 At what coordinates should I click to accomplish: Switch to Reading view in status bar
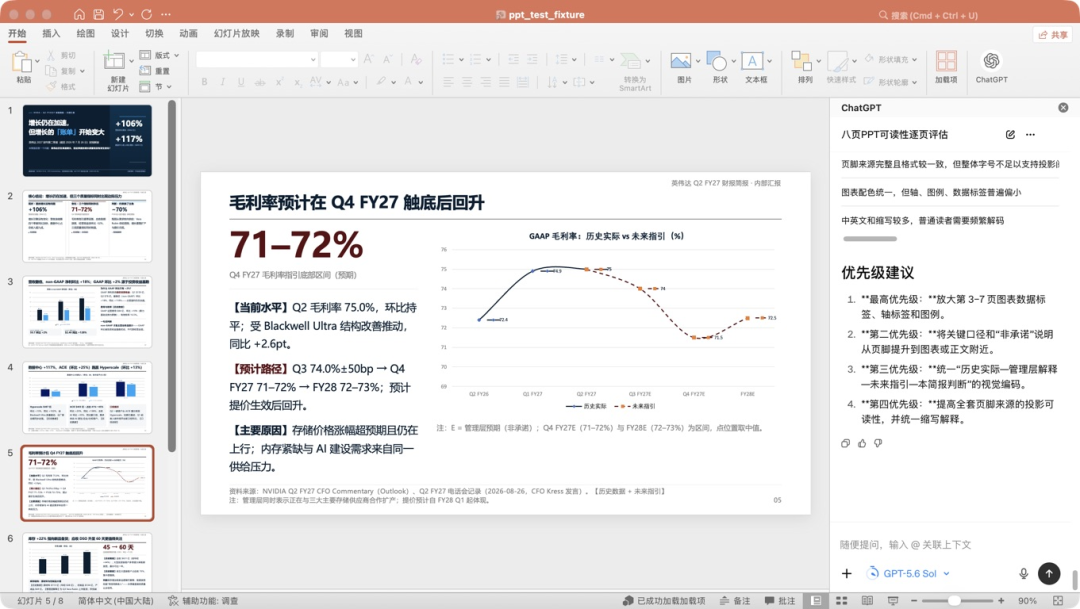click(867, 601)
